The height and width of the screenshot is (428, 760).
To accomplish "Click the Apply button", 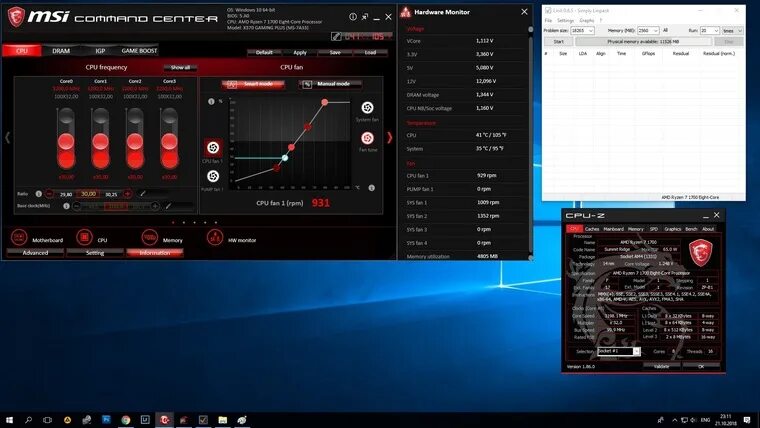I will point(300,52).
